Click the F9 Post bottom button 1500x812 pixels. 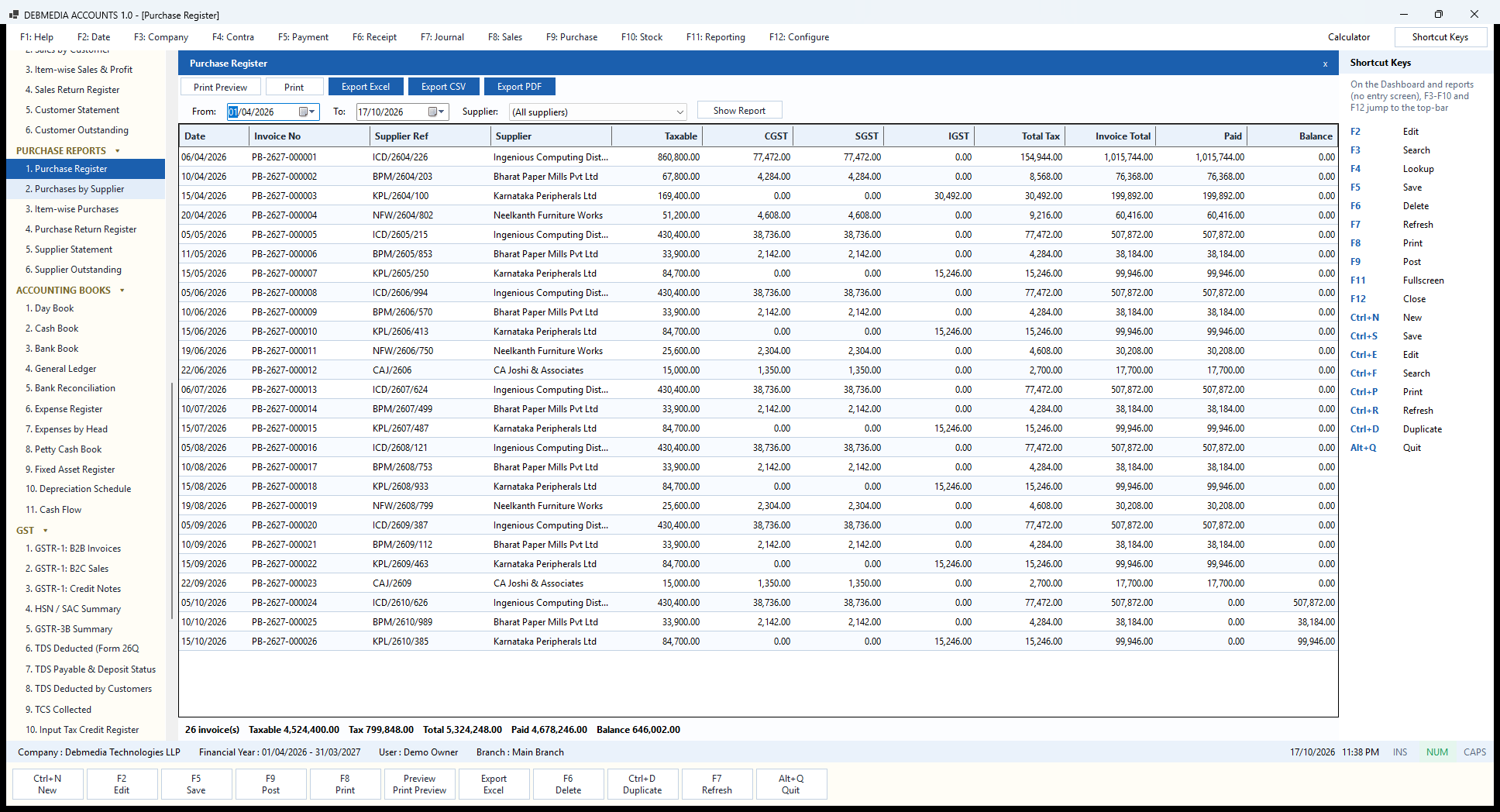pyautogui.click(x=270, y=784)
